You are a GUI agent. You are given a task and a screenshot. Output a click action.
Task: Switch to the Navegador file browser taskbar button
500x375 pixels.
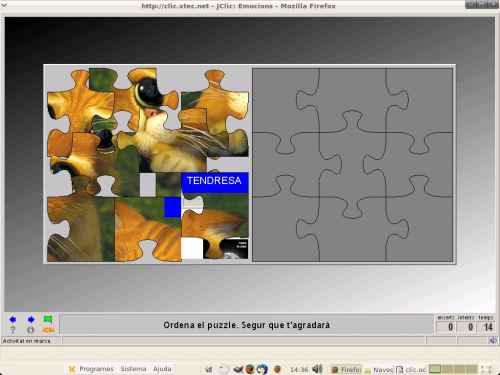(379, 369)
